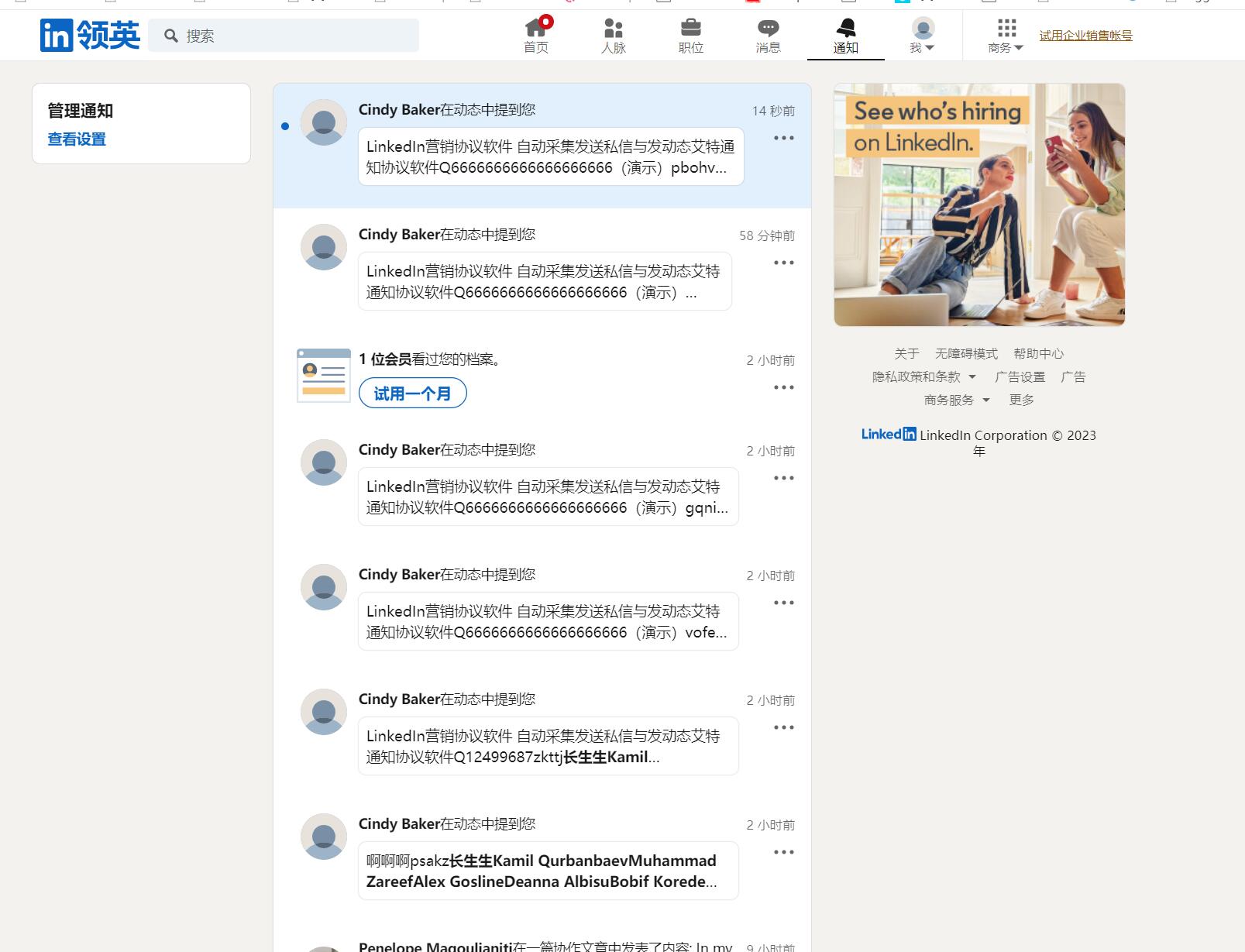Expand 隐私政策和条款 footer dropdown
1245x952 pixels.
[x=923, y=377]
